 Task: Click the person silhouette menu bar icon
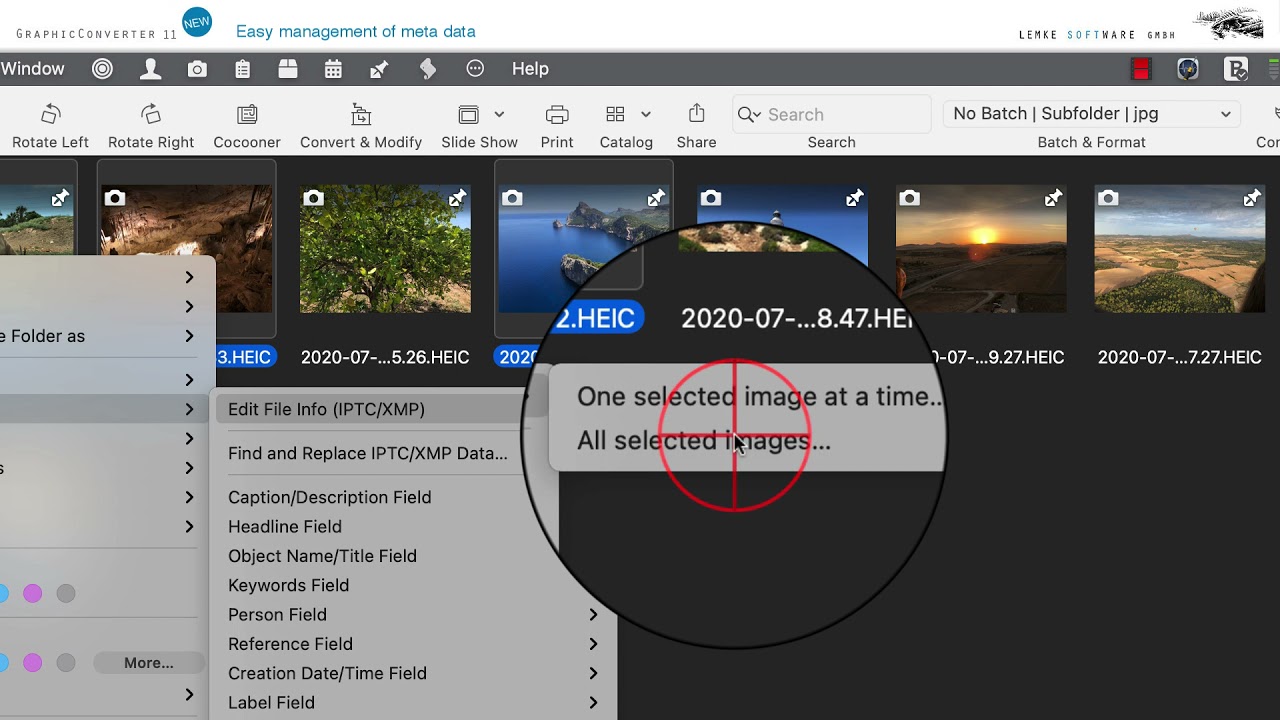(x=151, y=69)
